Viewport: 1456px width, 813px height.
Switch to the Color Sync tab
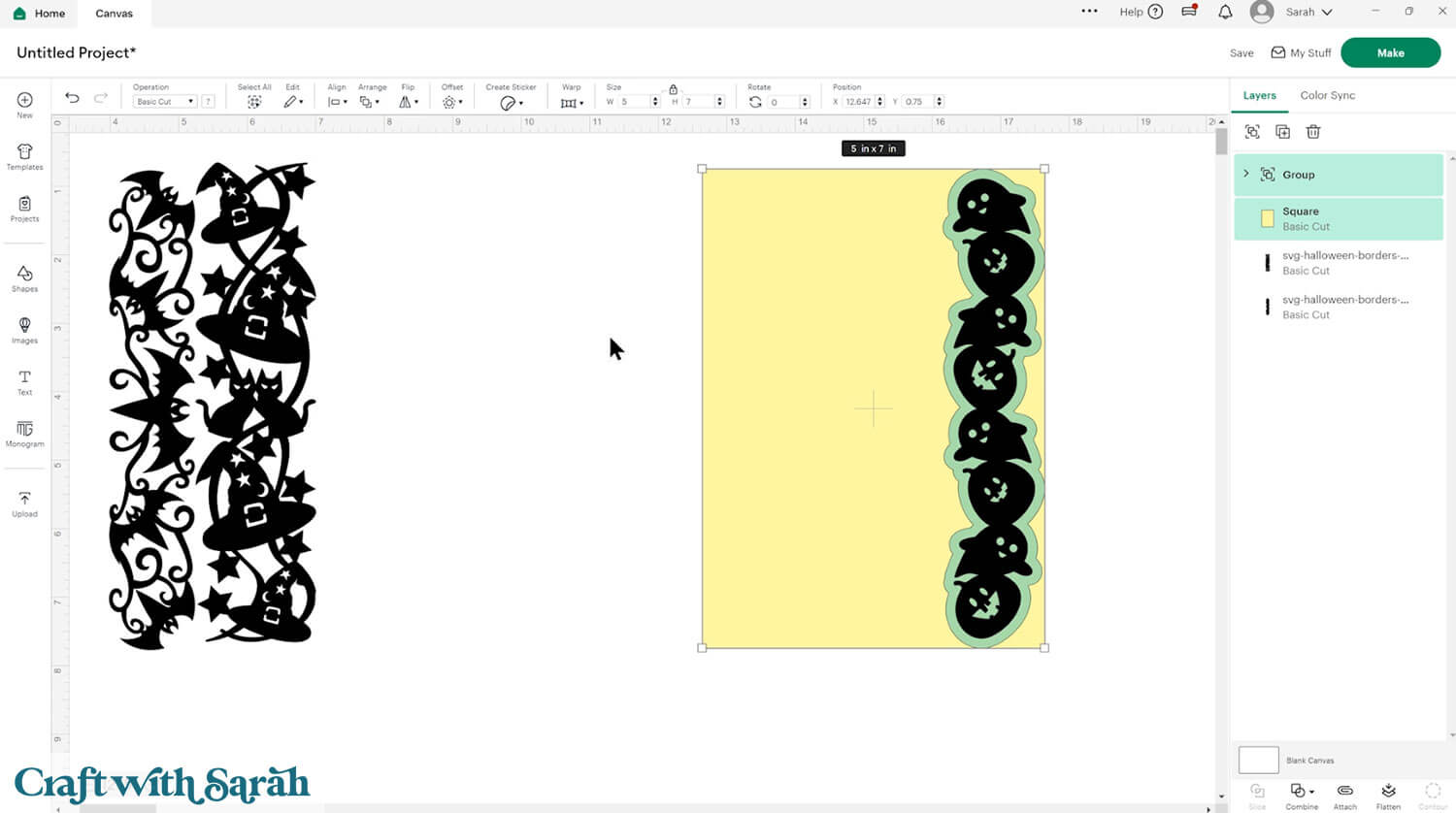click(1328, 95)
